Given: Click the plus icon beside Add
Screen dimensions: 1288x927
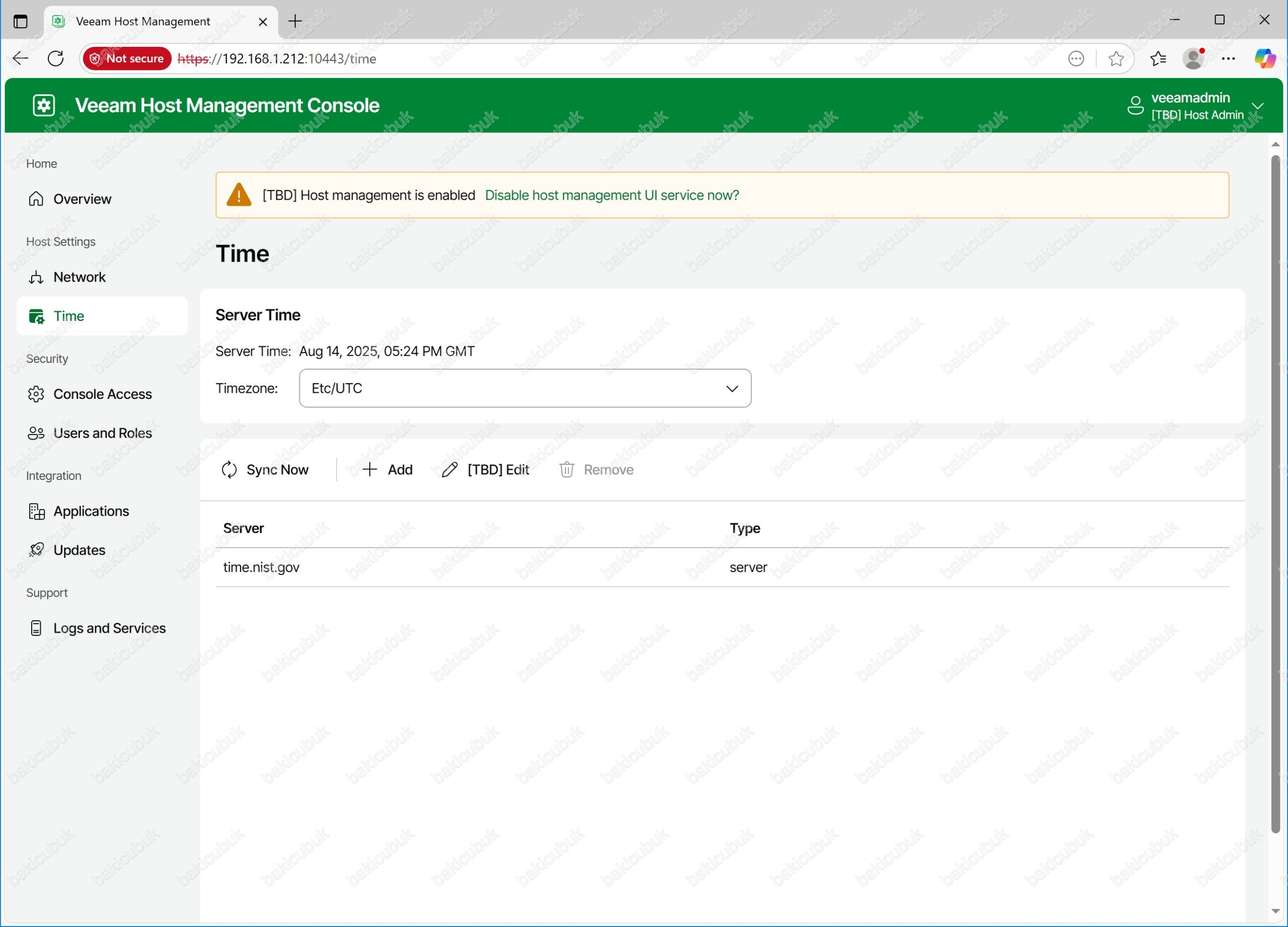Looking at the screenshot, I should [x=369, y=469].
